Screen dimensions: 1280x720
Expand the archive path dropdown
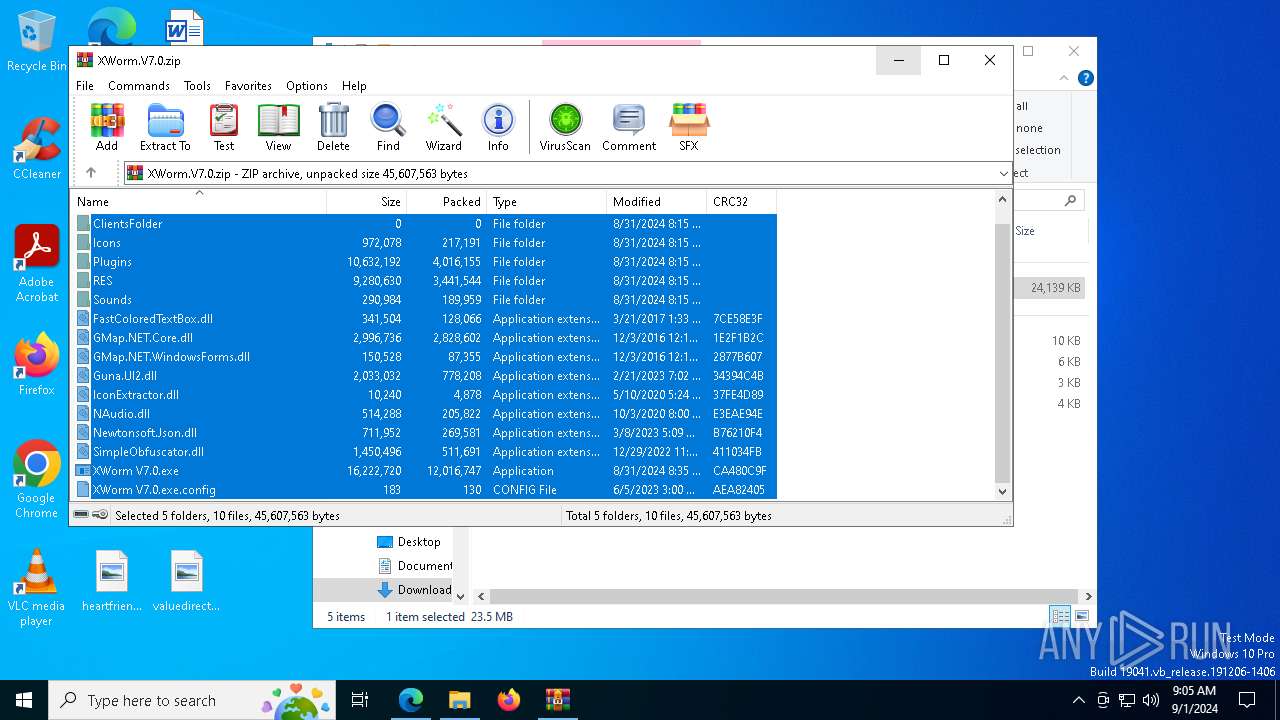coord(1003,173)
